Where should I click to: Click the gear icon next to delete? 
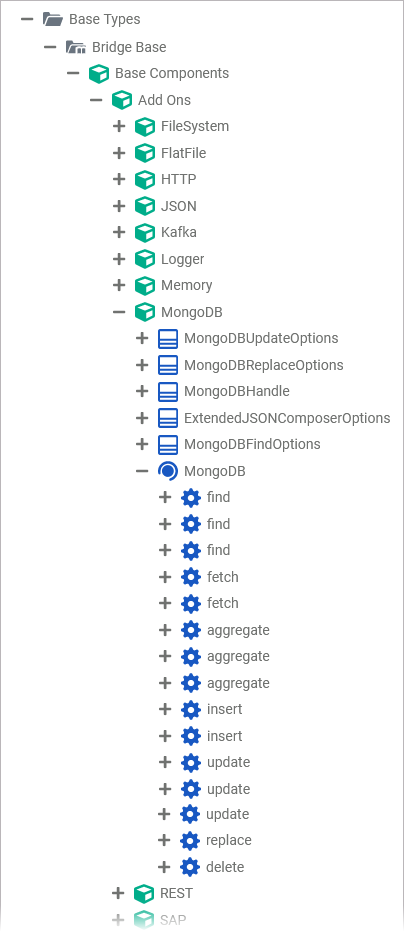pyautogui.click(x=190, y=867)
